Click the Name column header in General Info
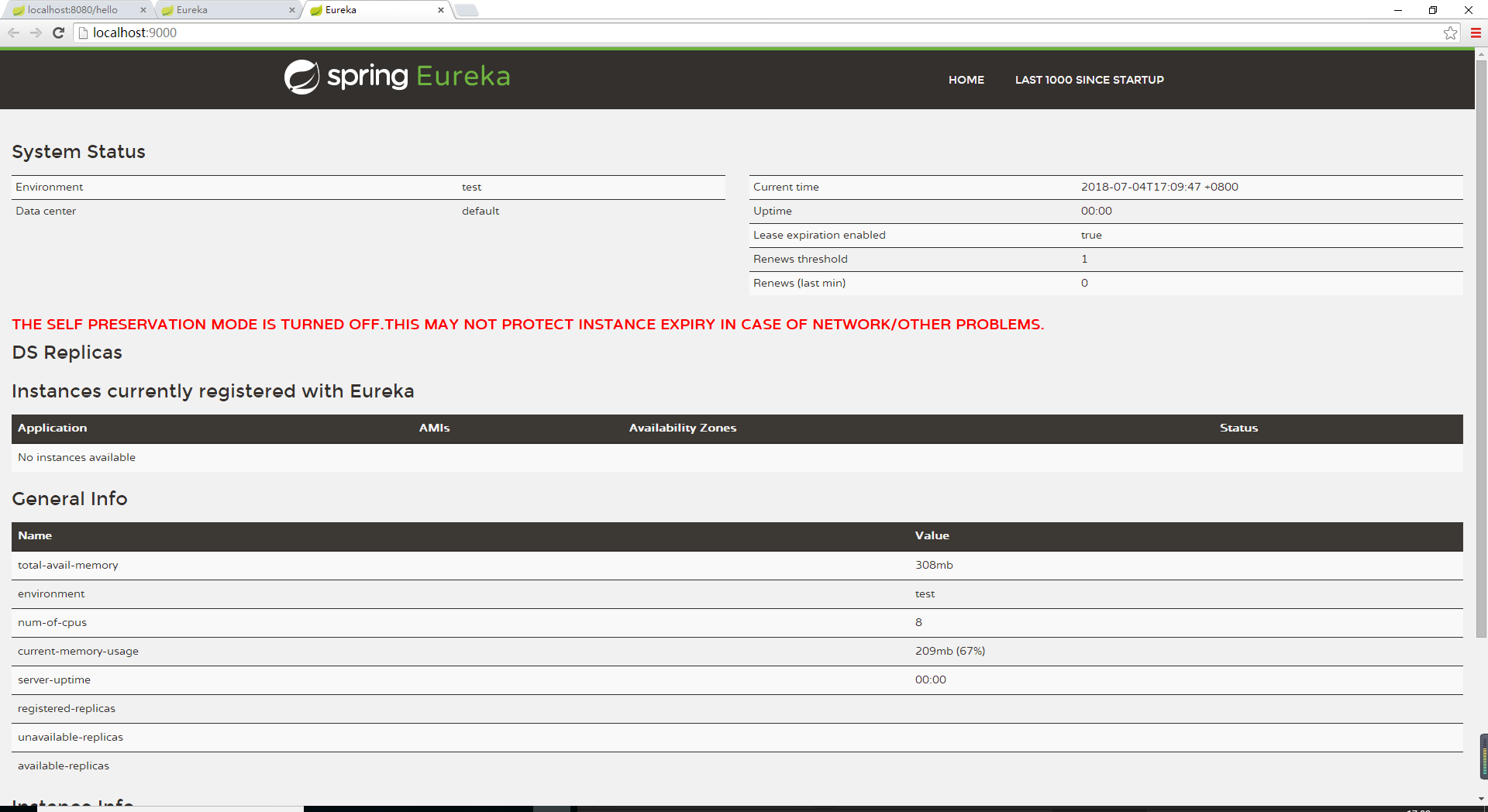The image size is (1488, 812). [x=35, y=536]
